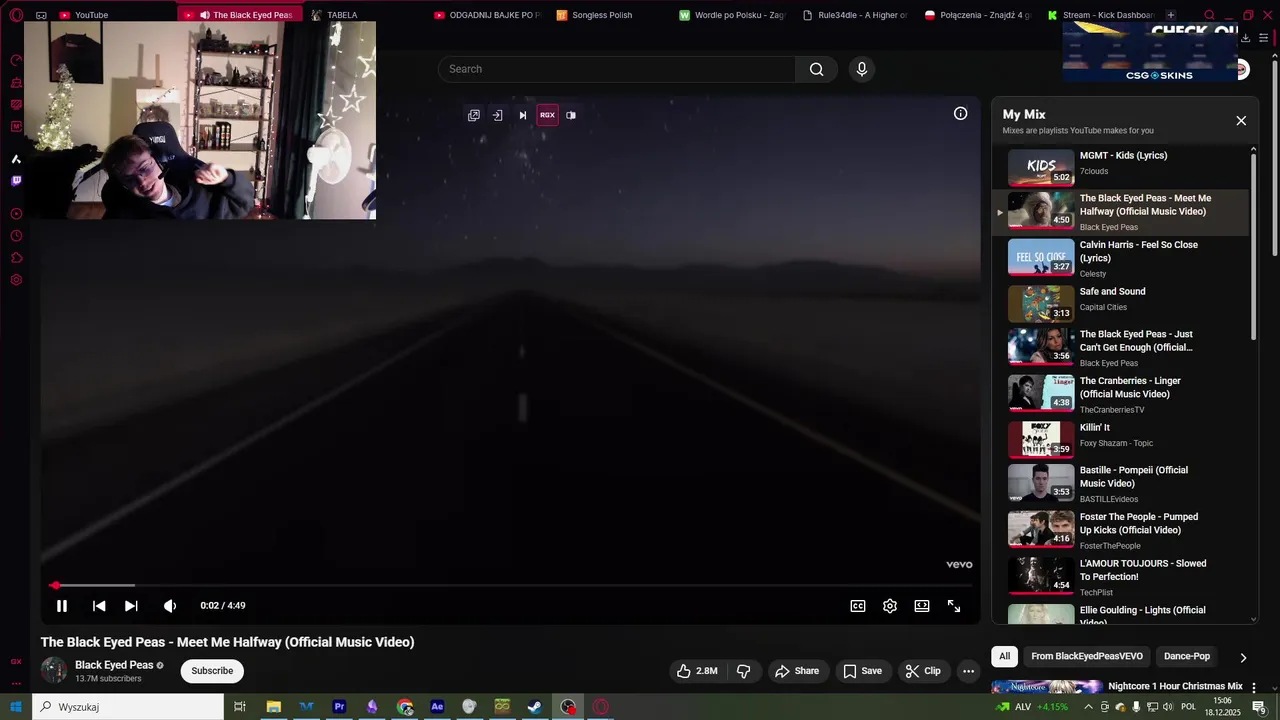Play Bastille - Pompeii from the mix
This screenshot has width=1280, height=720.
1120,482
